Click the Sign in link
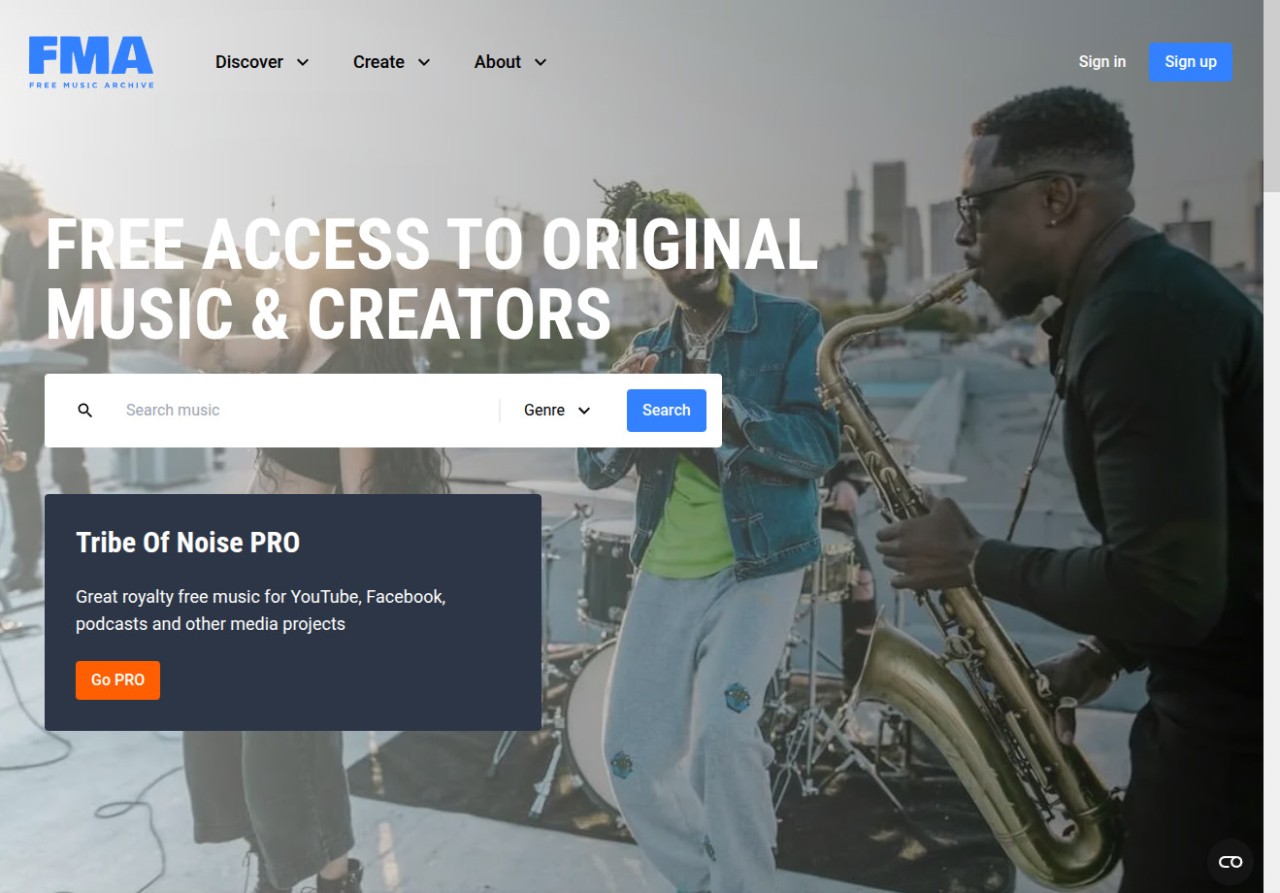Viewport: 1280px width, 893px height. pos(1102,62)
